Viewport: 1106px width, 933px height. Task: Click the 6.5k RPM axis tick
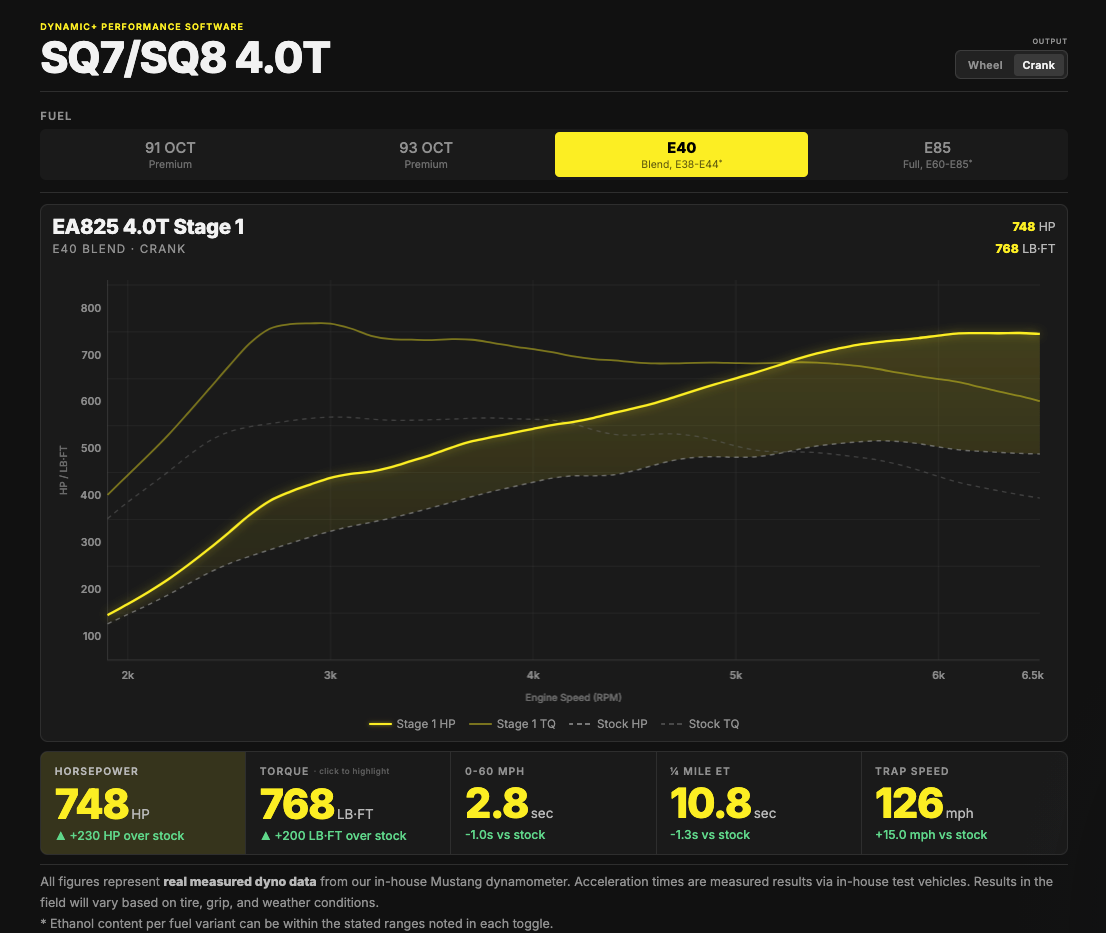pyautogui.click(x=1033, y=675)
